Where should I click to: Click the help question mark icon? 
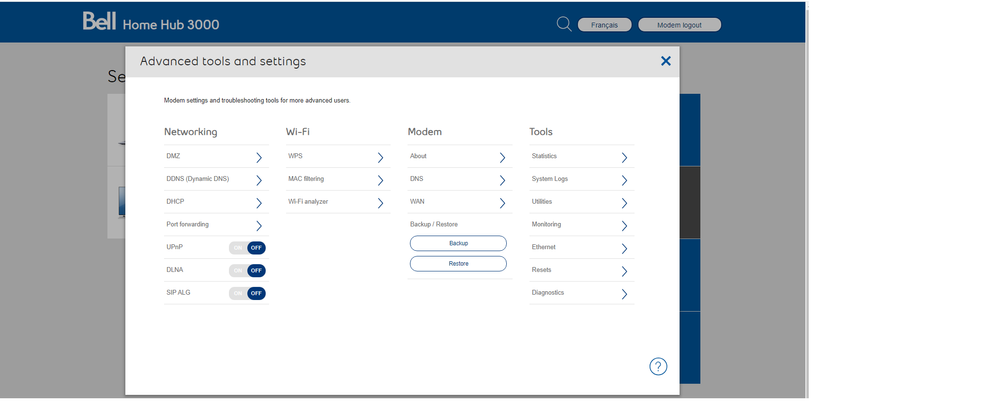point(658,366)
